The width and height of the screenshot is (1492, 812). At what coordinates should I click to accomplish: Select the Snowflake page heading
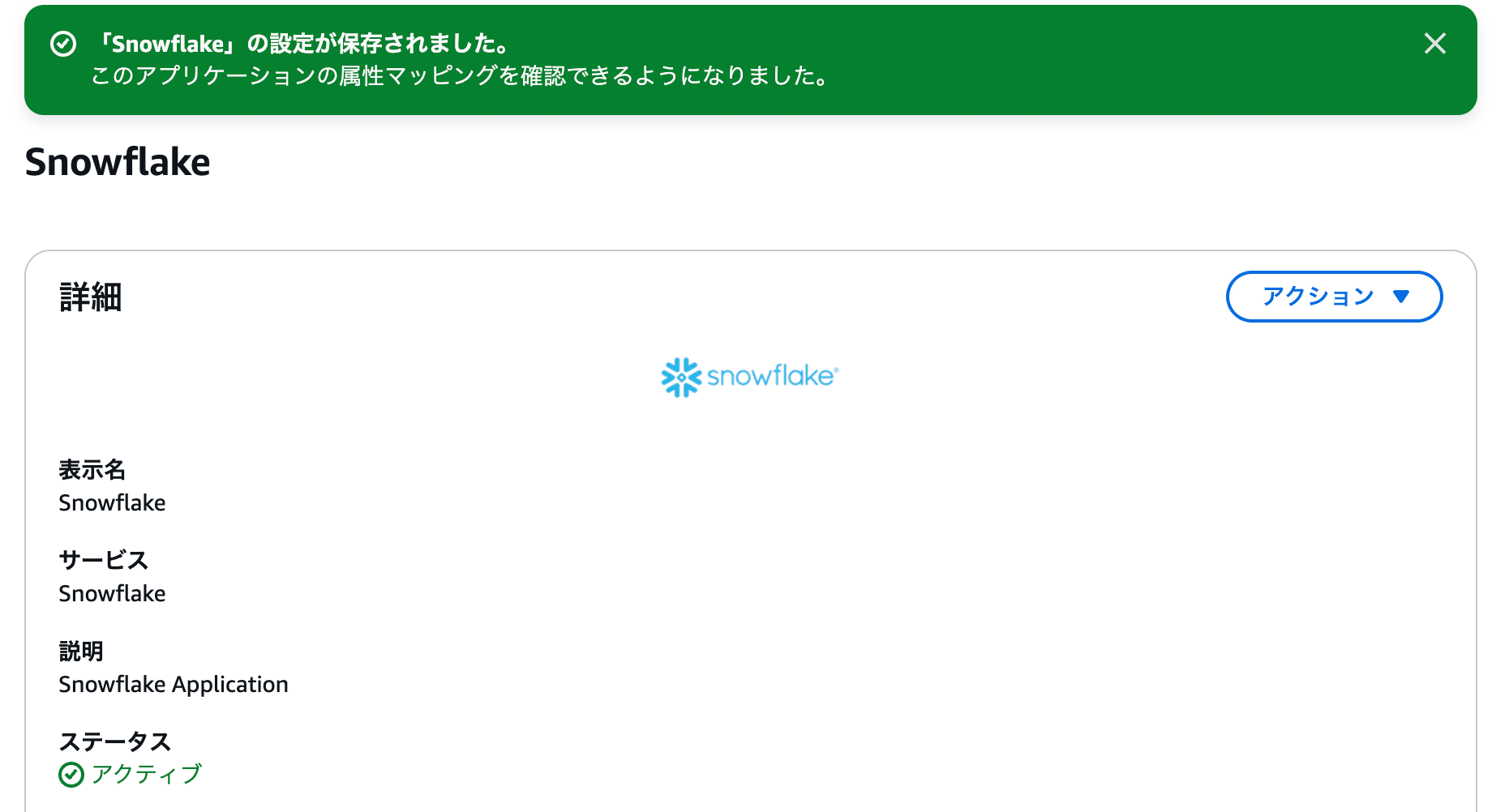118,162
